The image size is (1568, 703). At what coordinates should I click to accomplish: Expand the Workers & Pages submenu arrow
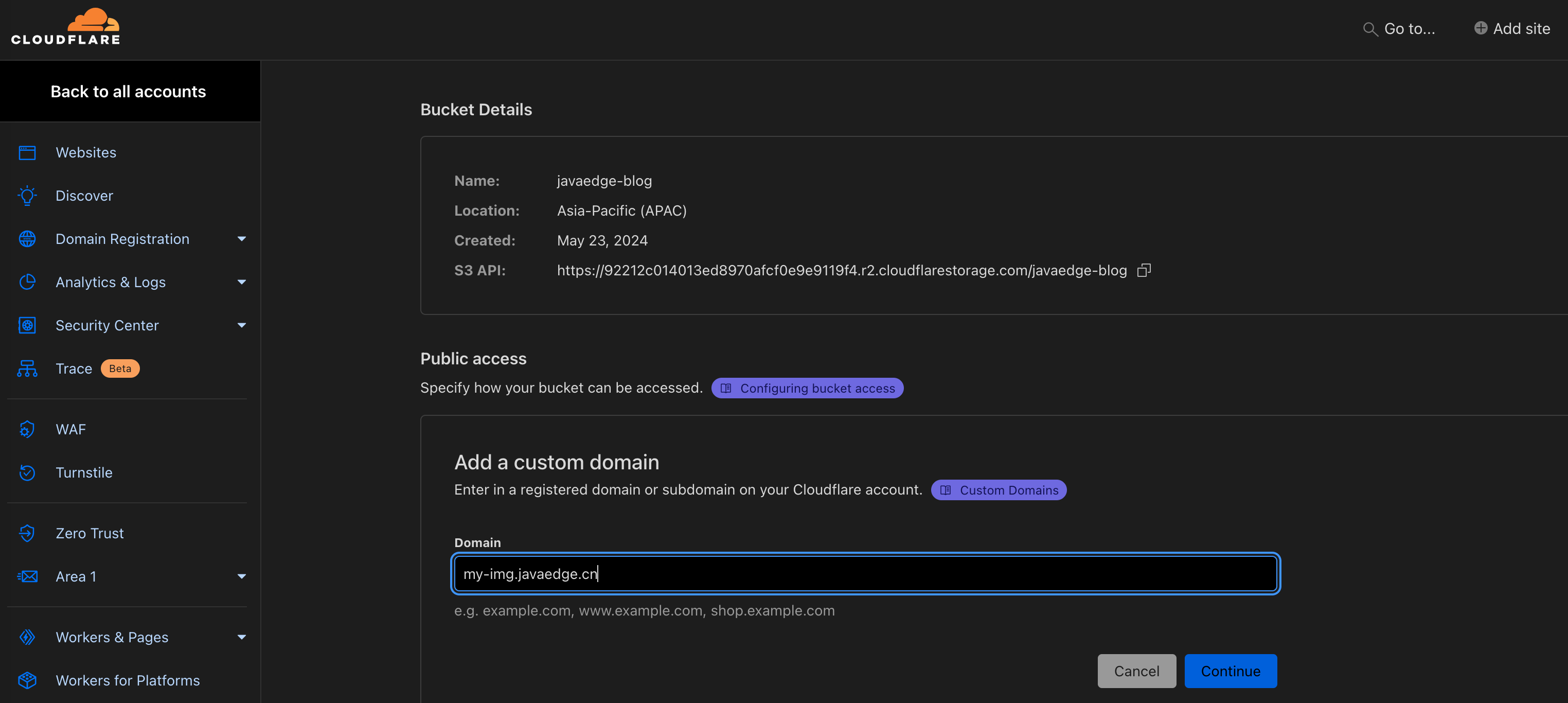pyautogui.click(x=242, y=637)
